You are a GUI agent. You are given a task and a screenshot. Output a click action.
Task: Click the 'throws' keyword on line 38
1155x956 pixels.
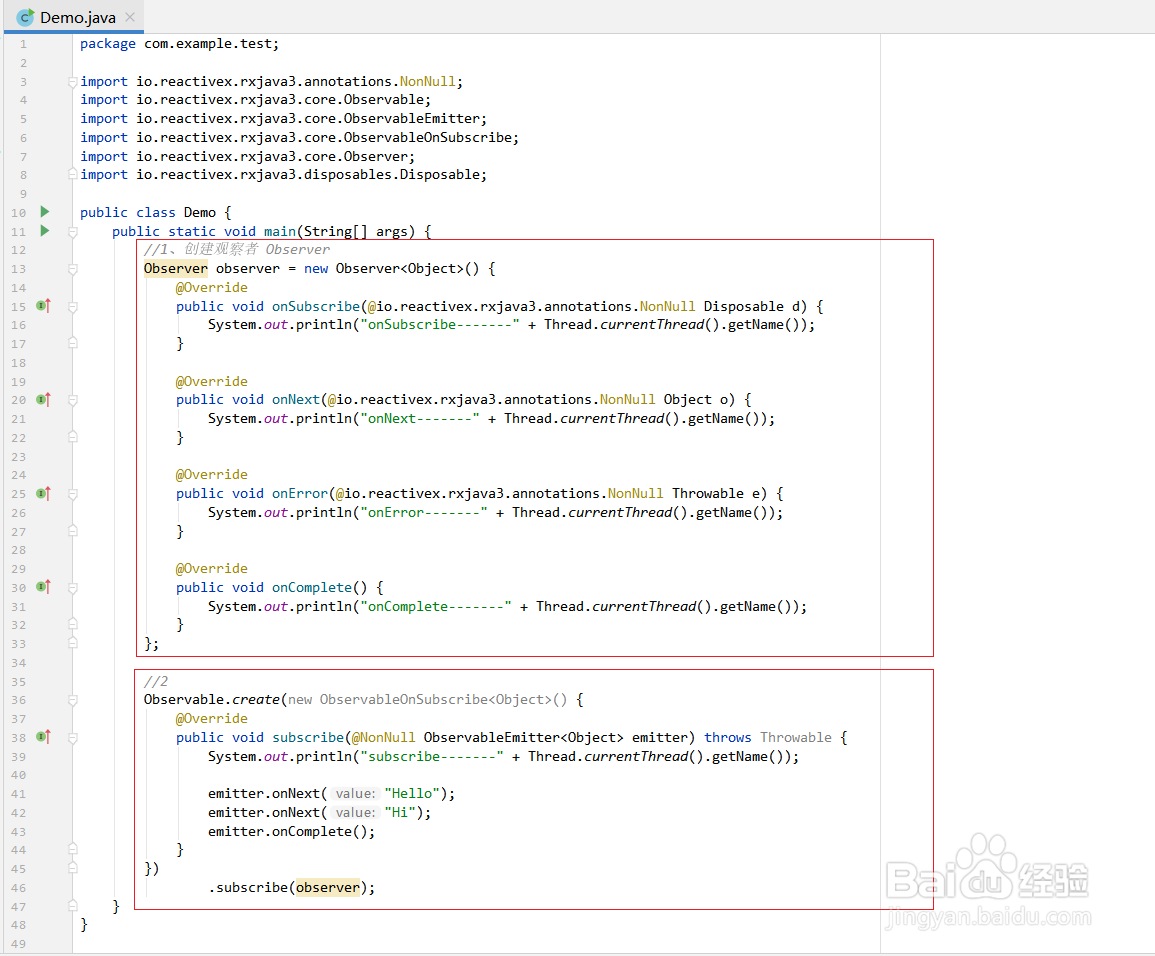coord(728,737)
